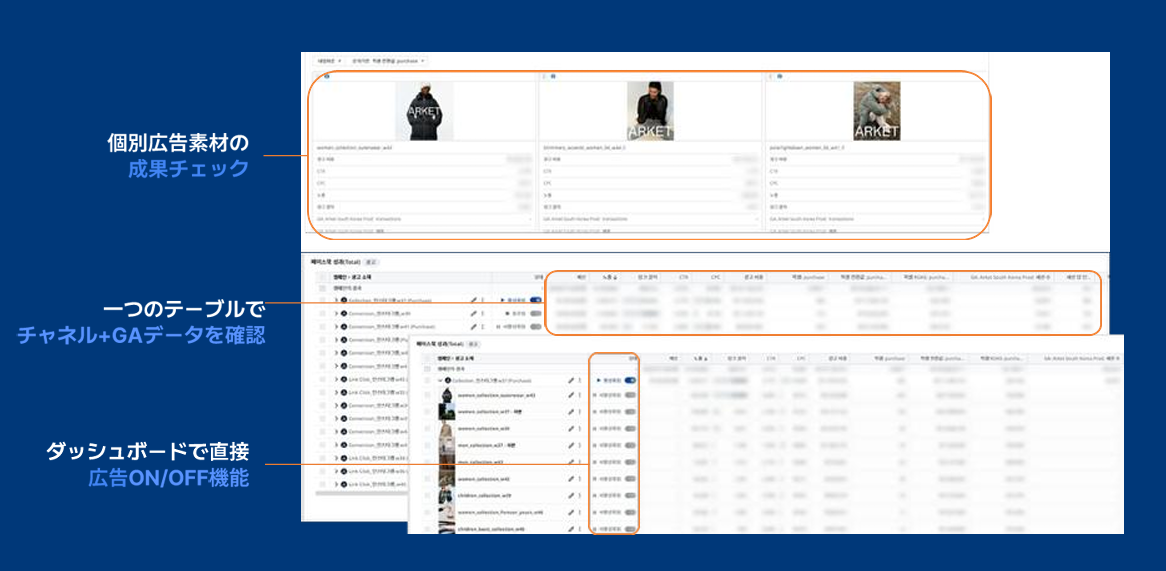
Task: Open three-dot menu for women_collection_w39 row
Action: [580, 428]
